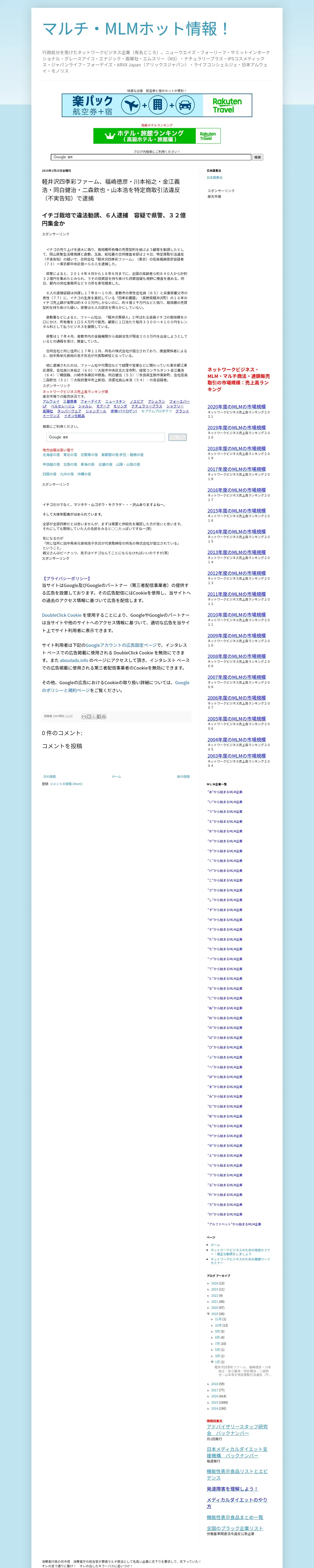This screenshot has width=314, height=1568.
Task: Focus the top Google search field
Action: [151, 157]
